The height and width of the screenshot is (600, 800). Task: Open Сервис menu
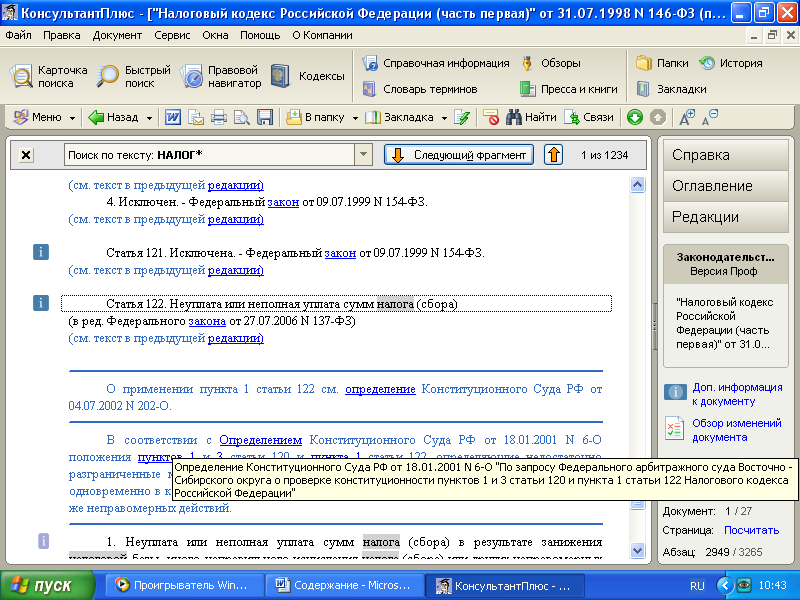172,35
